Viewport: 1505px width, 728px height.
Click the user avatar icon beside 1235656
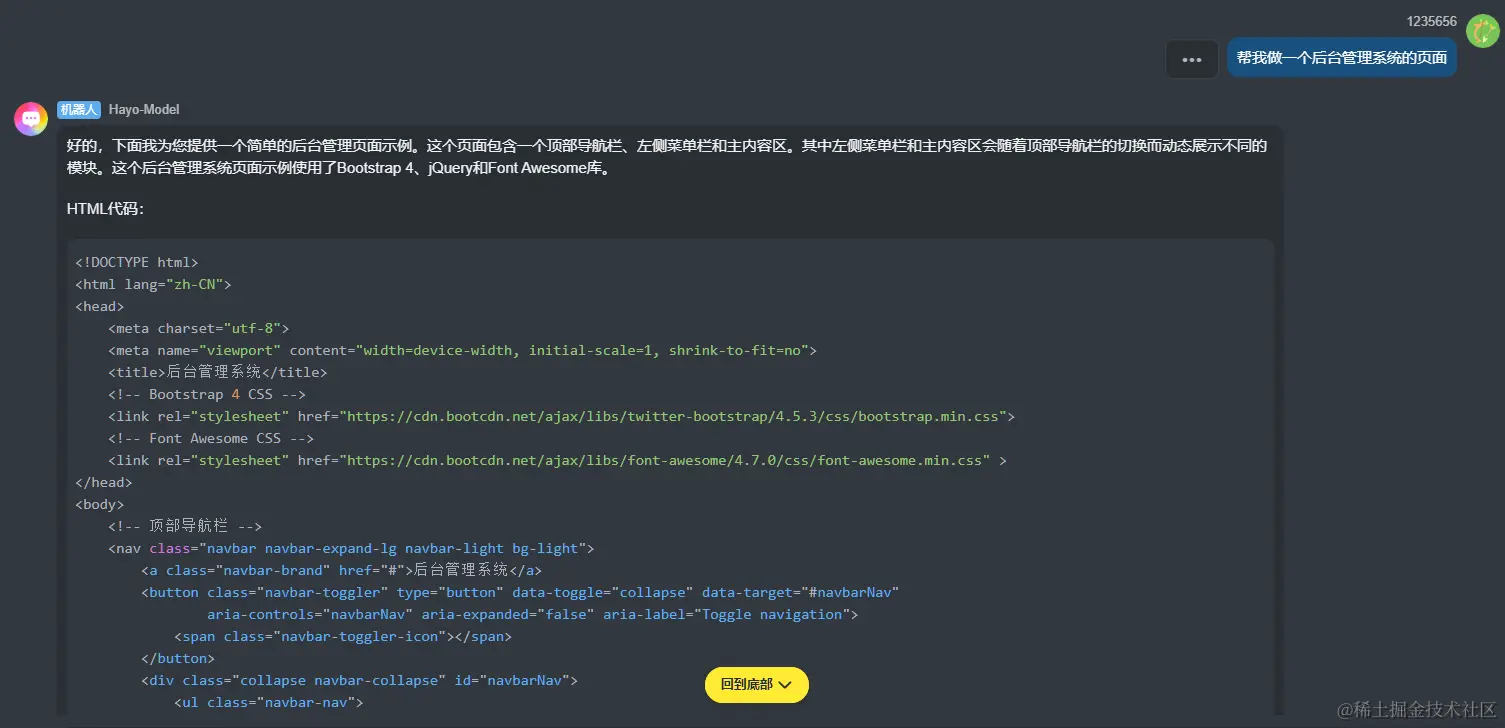tap(1482, 31)
